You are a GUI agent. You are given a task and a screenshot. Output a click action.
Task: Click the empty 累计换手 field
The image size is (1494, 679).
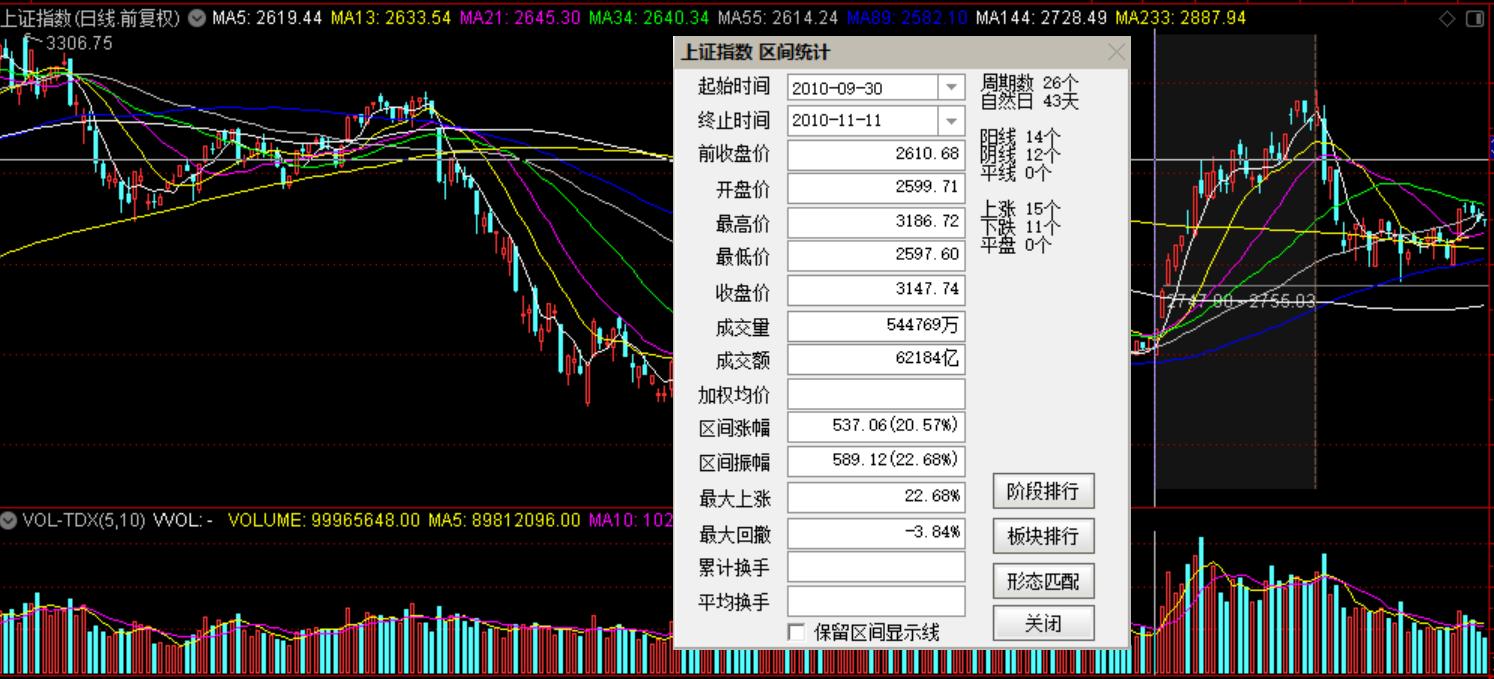[x=876, y=567]
